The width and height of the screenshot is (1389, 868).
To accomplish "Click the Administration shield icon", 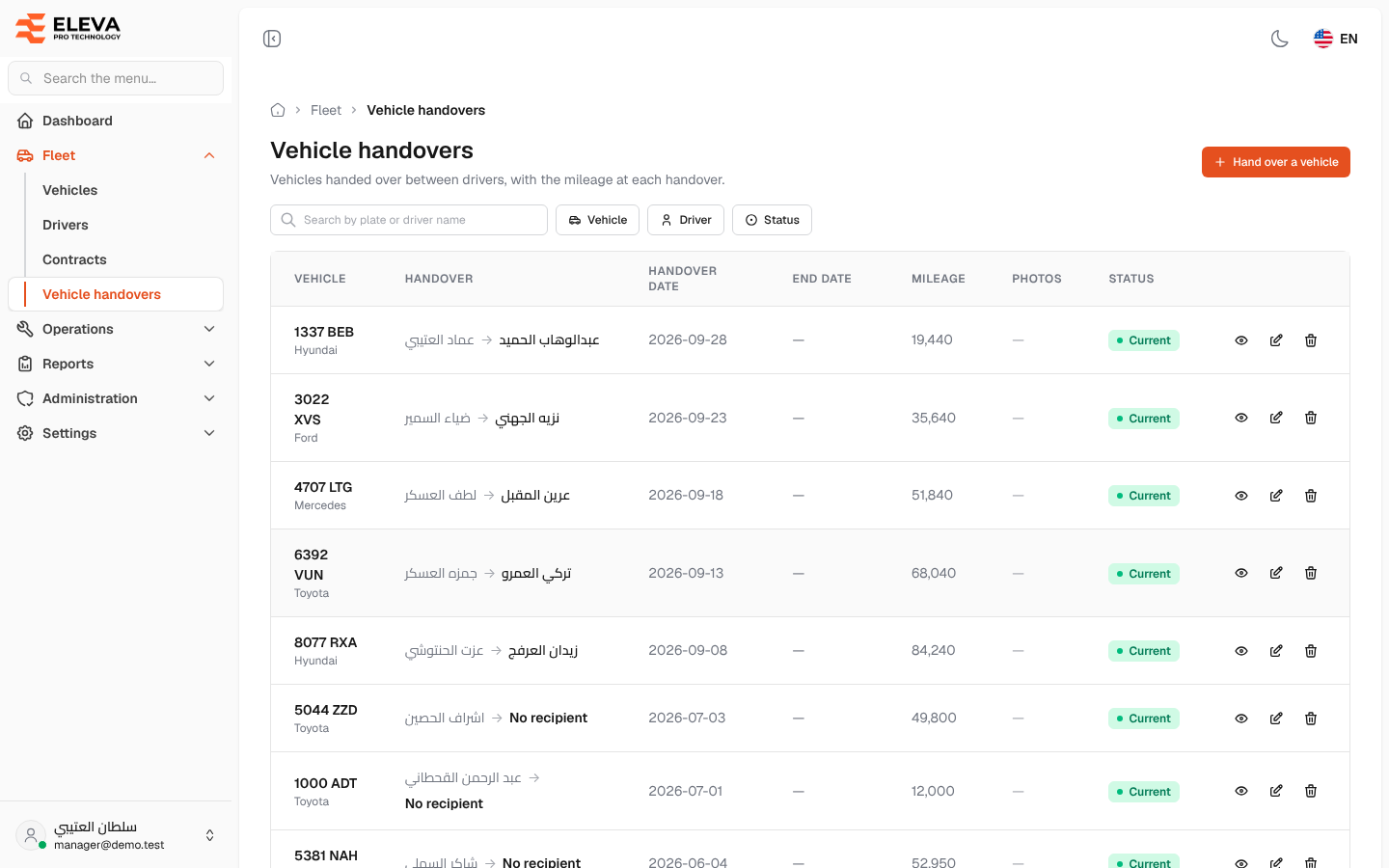I will tap(25, 398).
